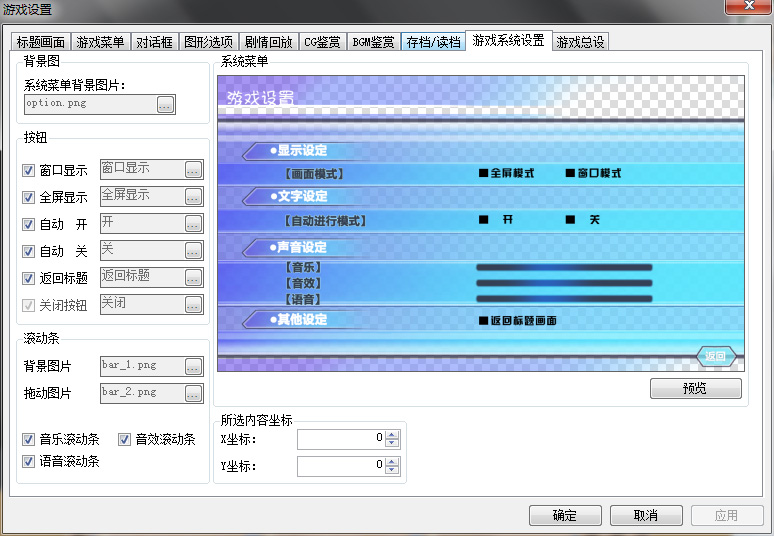This screenshot has height=536, width=774.
Task: Disable the 返回标题 checkbox
Action: coord(29,278)
